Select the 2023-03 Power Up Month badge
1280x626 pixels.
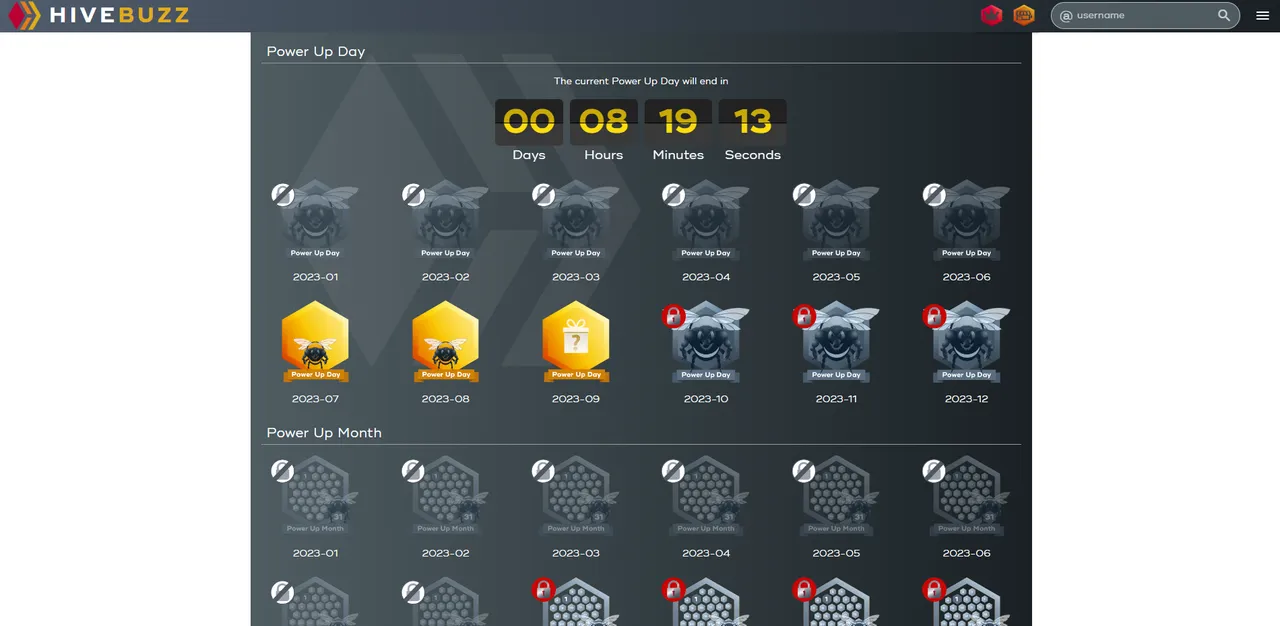tap(575, 497)
